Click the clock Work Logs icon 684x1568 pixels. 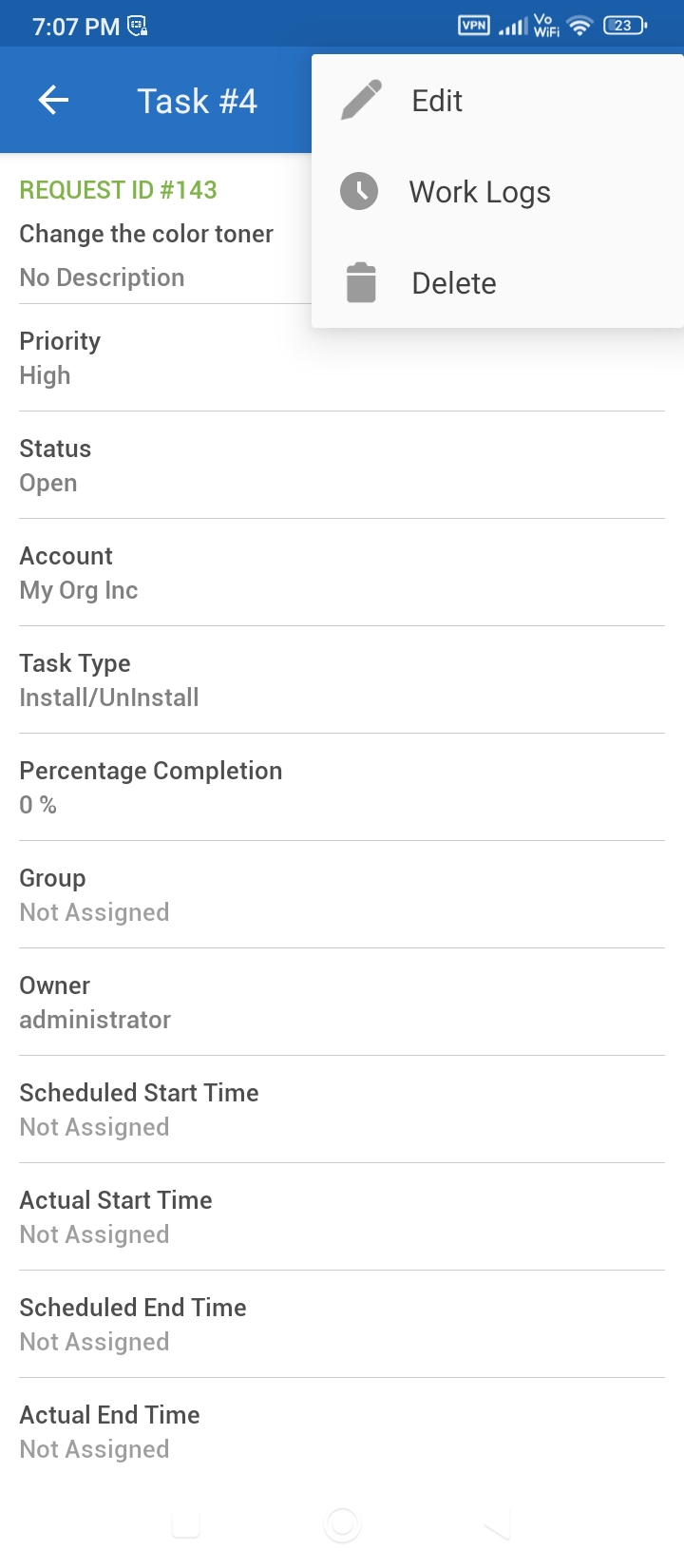359,191
